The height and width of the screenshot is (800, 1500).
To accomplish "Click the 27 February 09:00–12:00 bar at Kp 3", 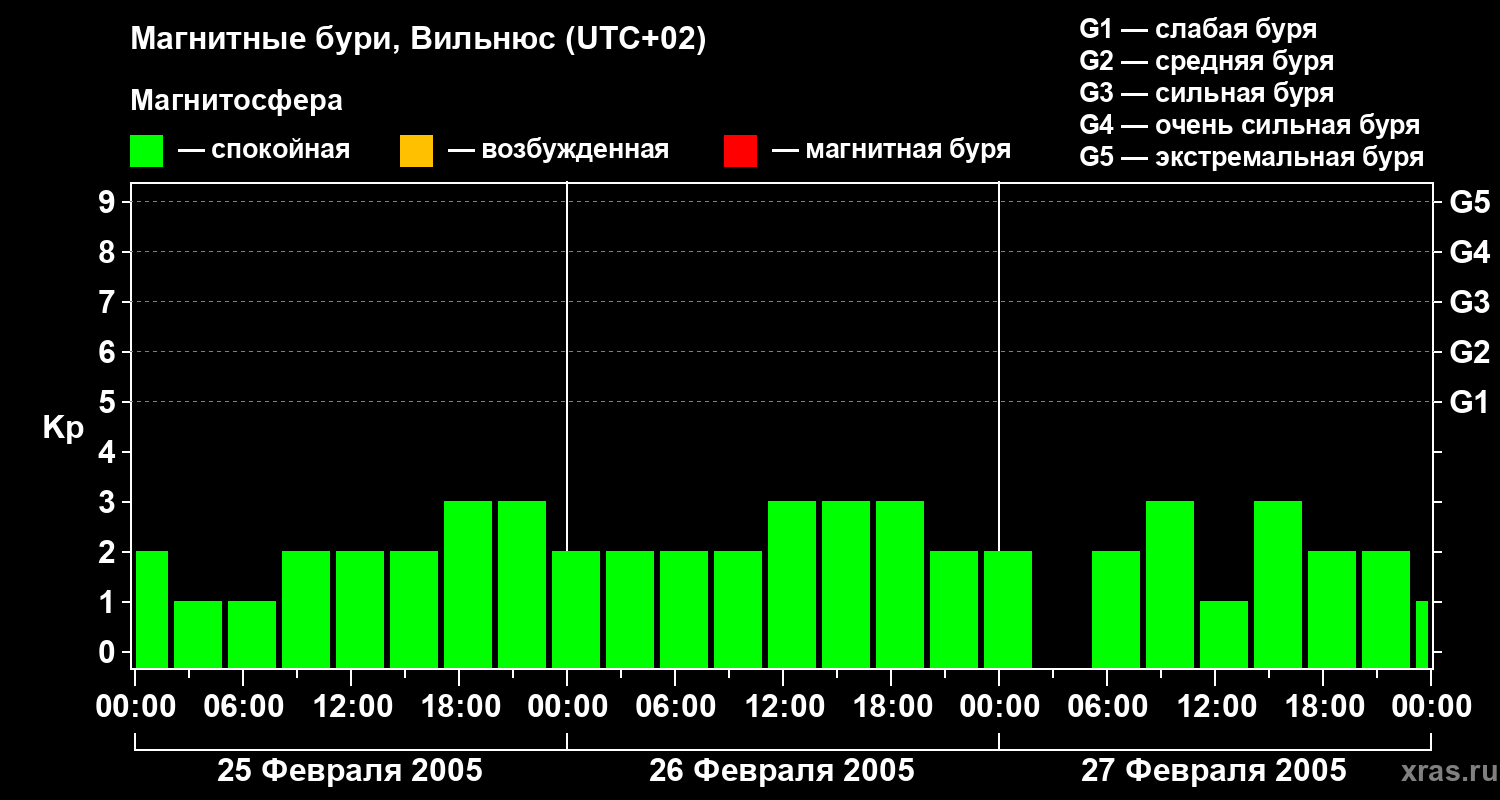I will (x=1170, y=584).
